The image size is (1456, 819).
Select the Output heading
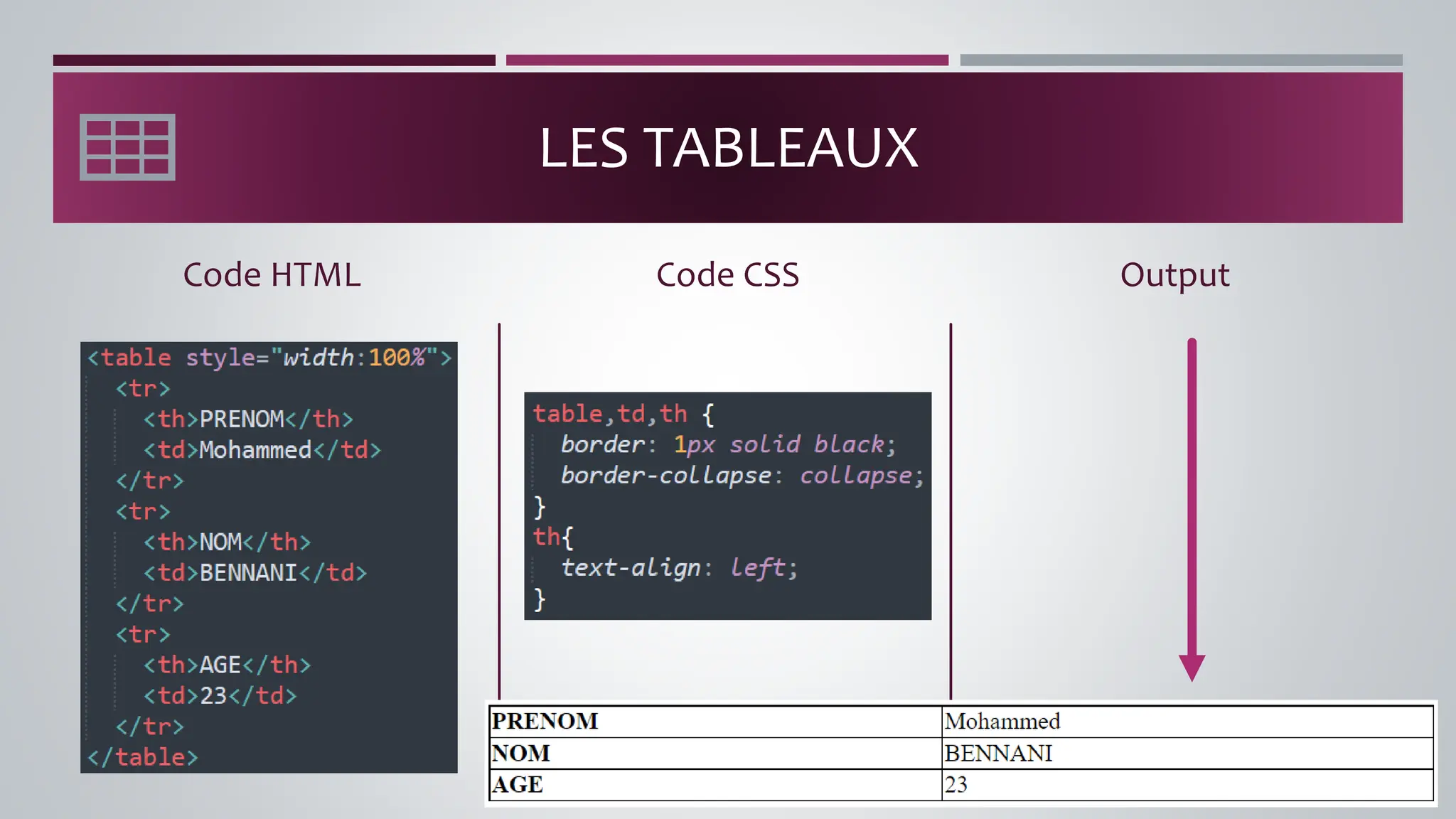pyautogui.click(x=1175, y=275)
